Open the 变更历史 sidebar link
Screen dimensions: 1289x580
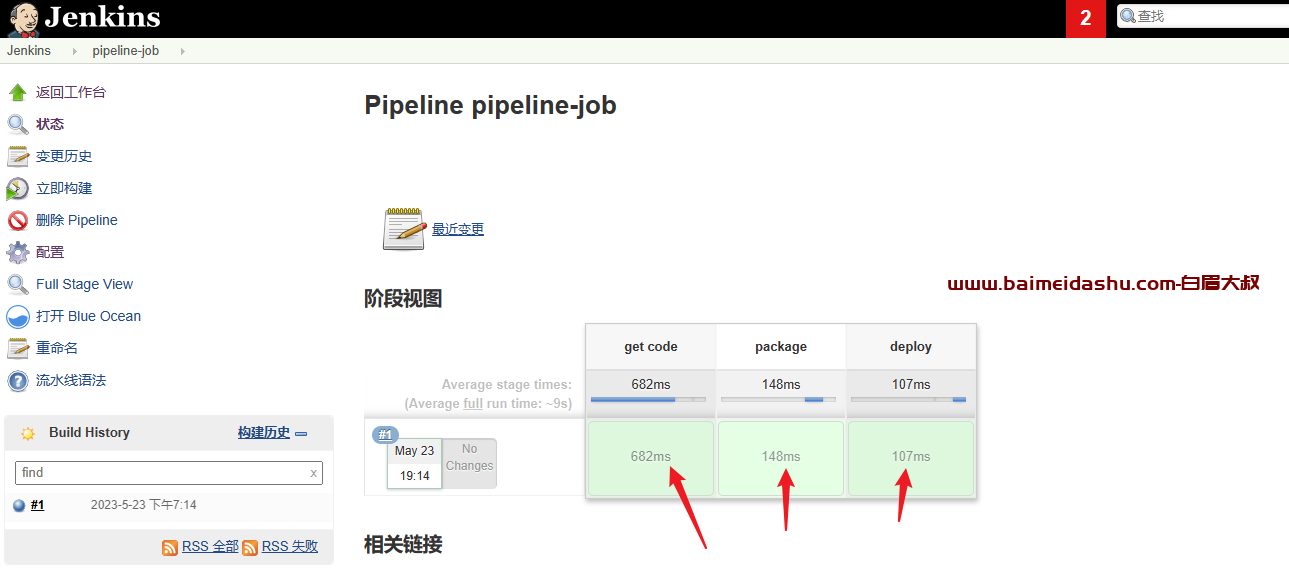(x=64, y=156)
